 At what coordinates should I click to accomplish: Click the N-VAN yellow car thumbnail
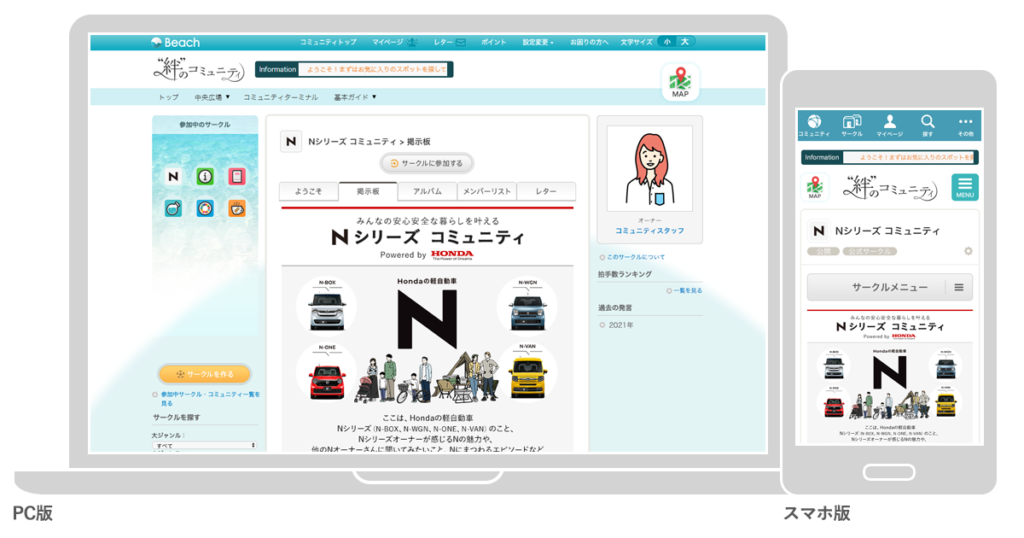pyautogui.click(x=528, y=373)
